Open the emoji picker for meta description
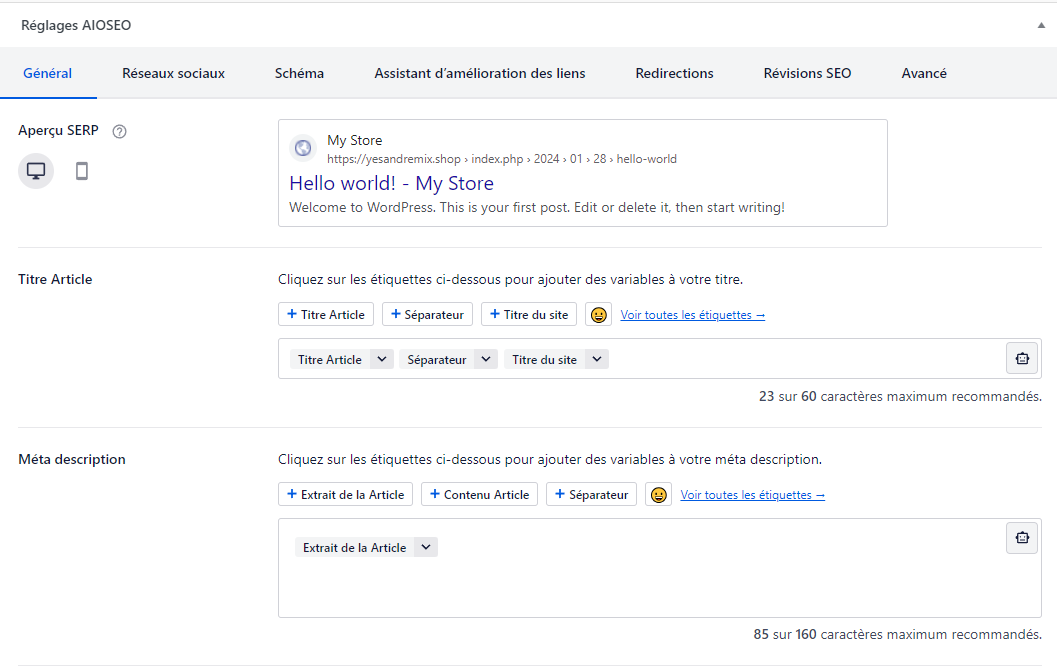1057x666 pixels. click(x=658, y=493)
